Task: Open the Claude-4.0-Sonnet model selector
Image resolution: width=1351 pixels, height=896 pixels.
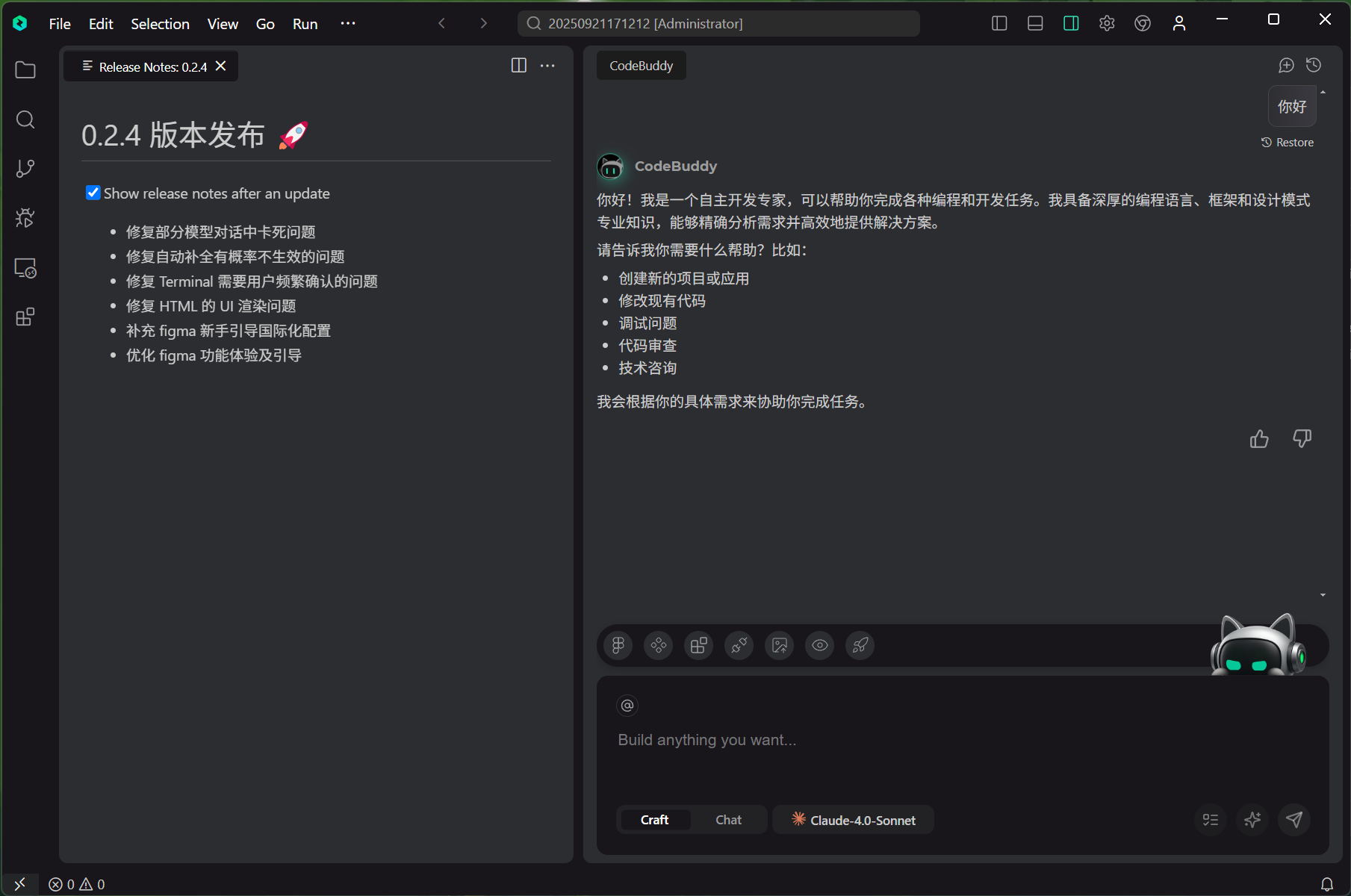Action: coord(852,819)
